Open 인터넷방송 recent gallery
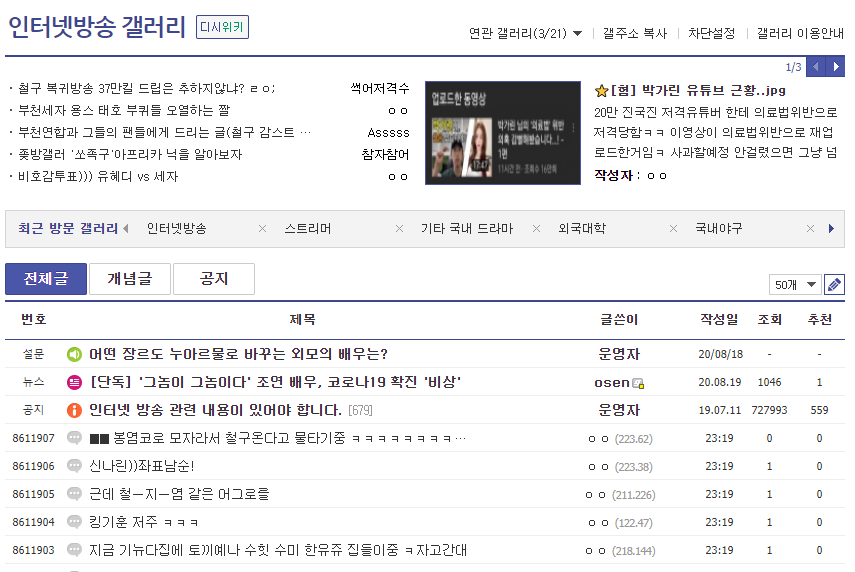This screenshot has width=855, height=572. tap(177, 228)
